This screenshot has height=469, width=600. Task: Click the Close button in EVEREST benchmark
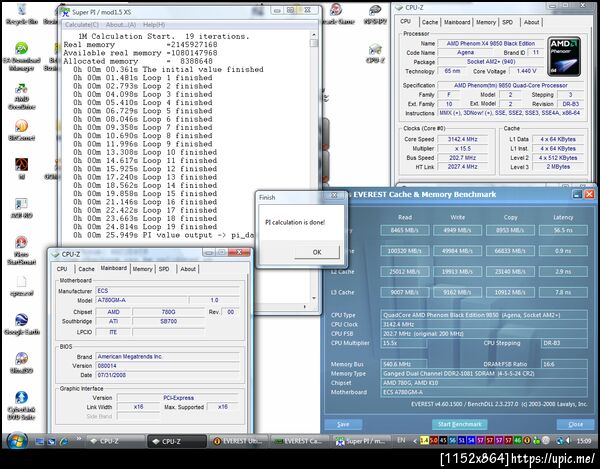pos(575,424)
